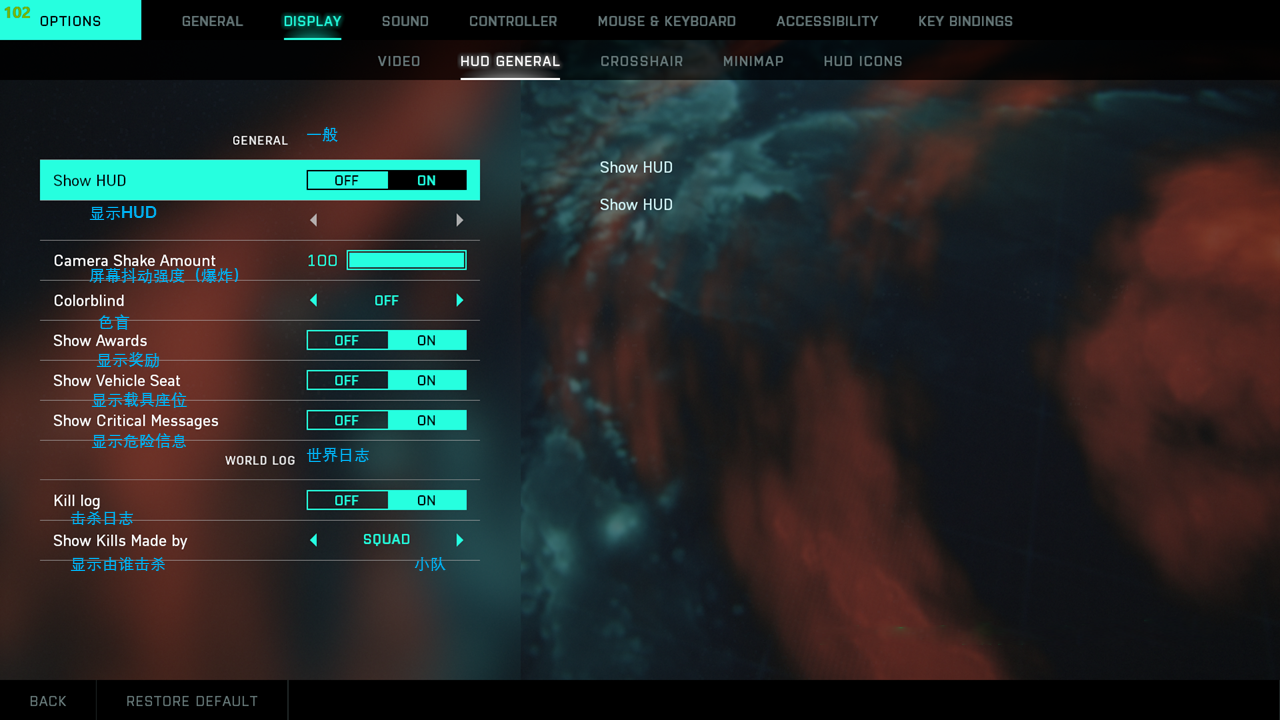
Task: Open the HUD ICONS sub-tab
Action: tap(863, 61)
